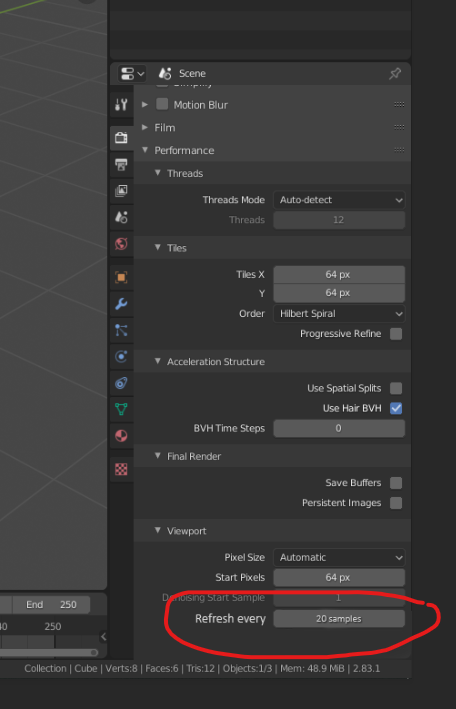The width and height of the screenshot is (456, 709).
Task: Click the timeline End frame 250 field
Action: coord(51,605)
